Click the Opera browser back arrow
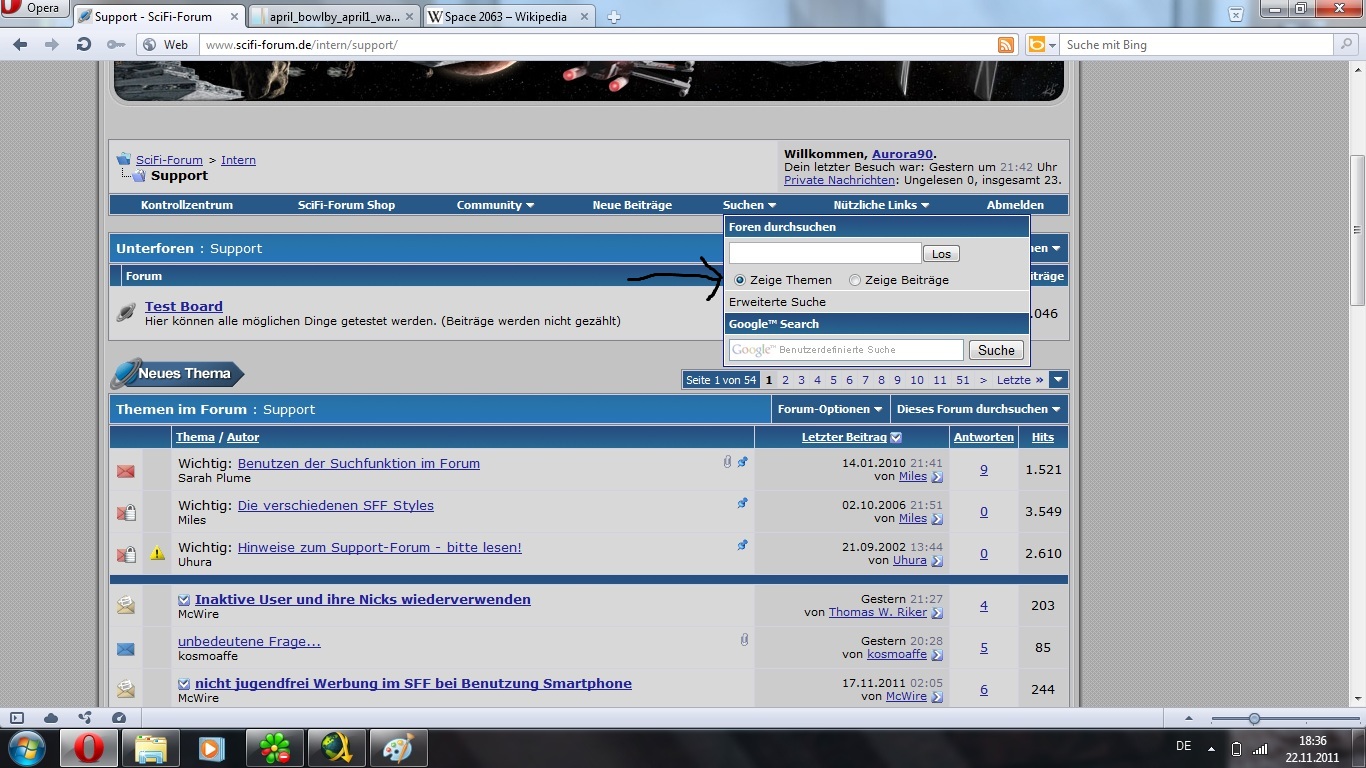This screenshot has width=1366, height=768. pos(20,45)
